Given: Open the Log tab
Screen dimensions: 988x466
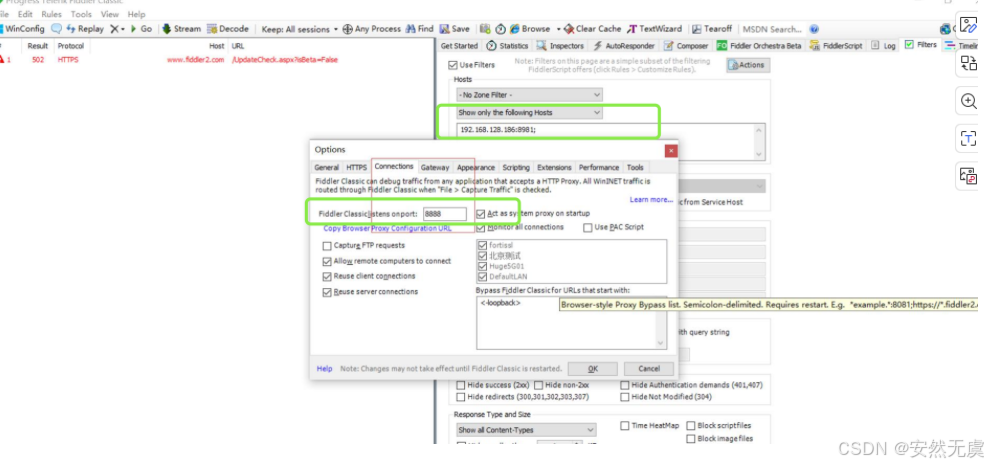Looking at the screenshot, I should (884, 46).
